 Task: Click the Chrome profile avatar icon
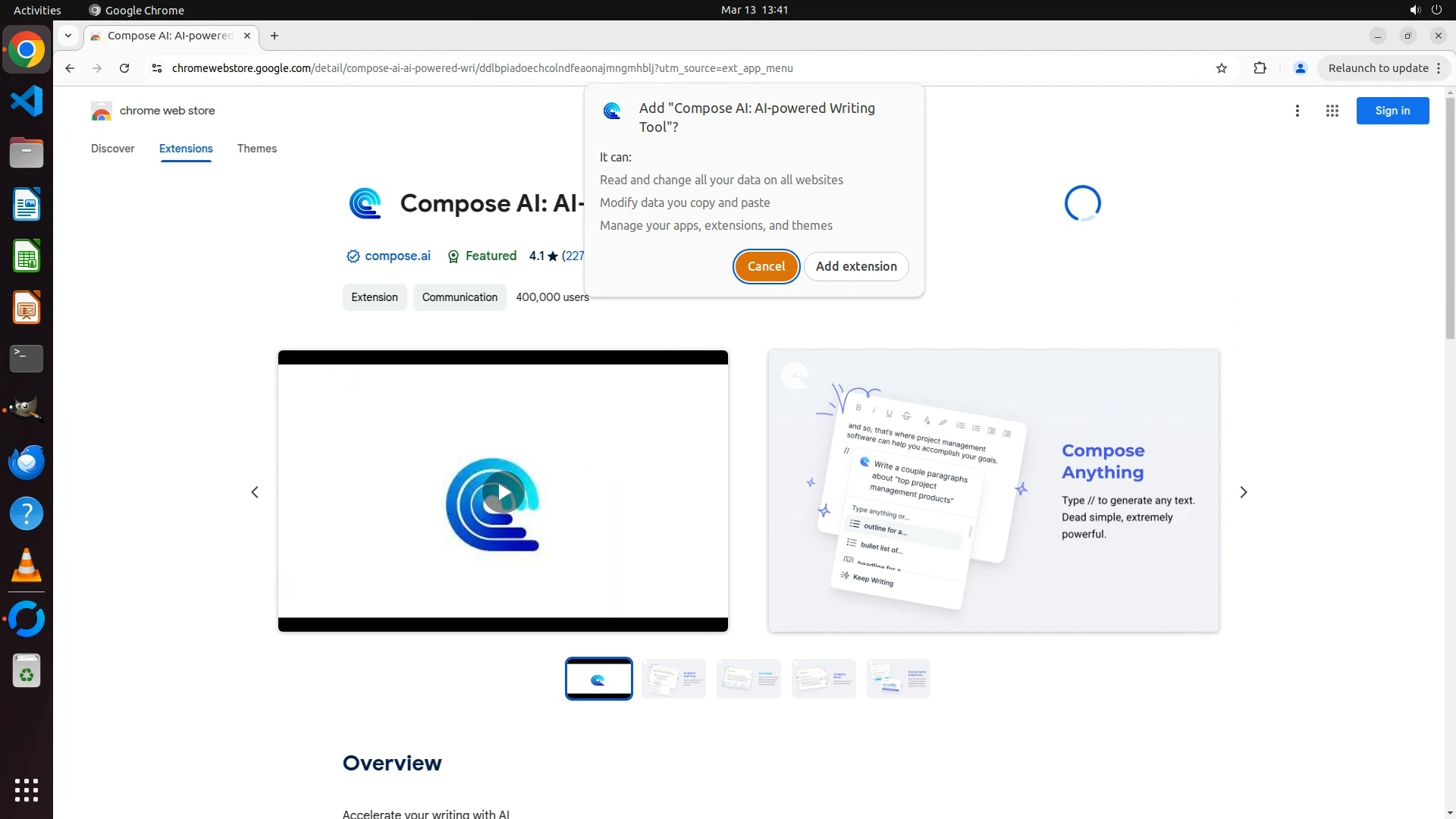(x=1300, y=68)
